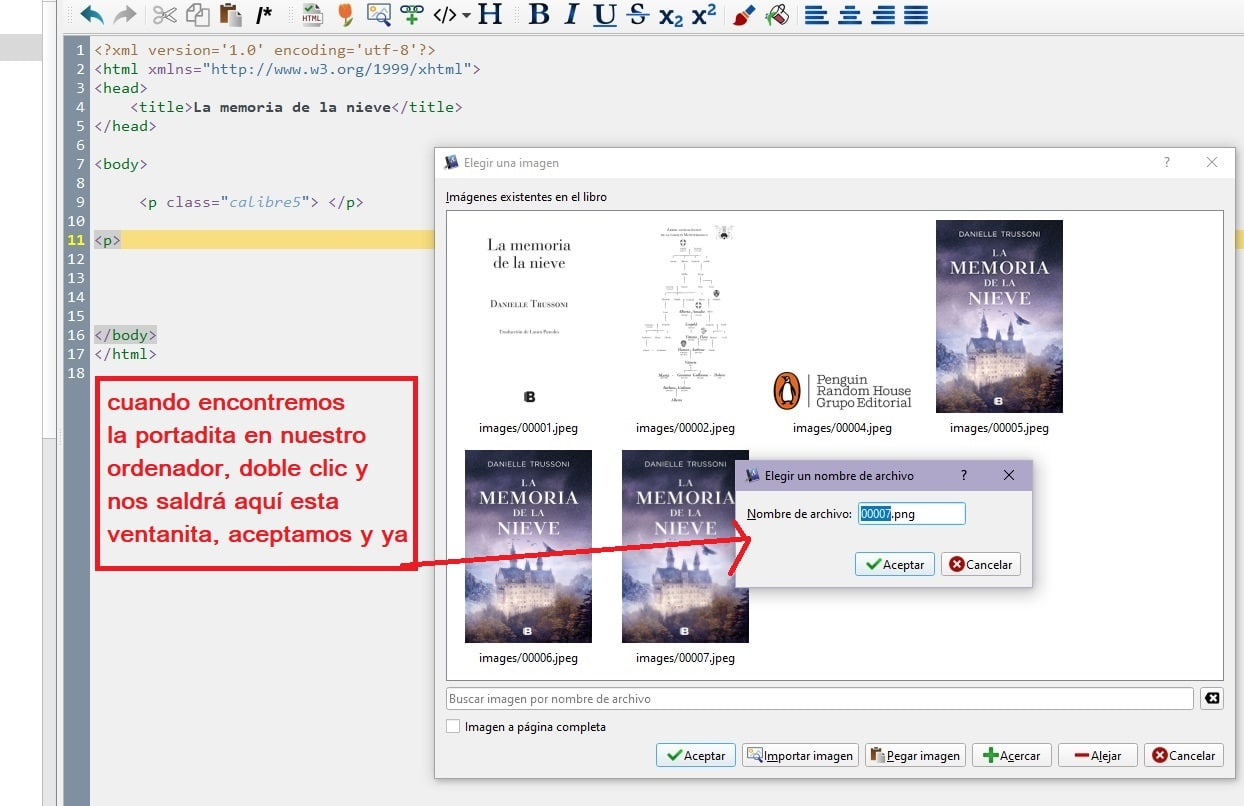Apply strikethrough formatting
This screenshot has height=806, width=1244.
tap(638, 15)
